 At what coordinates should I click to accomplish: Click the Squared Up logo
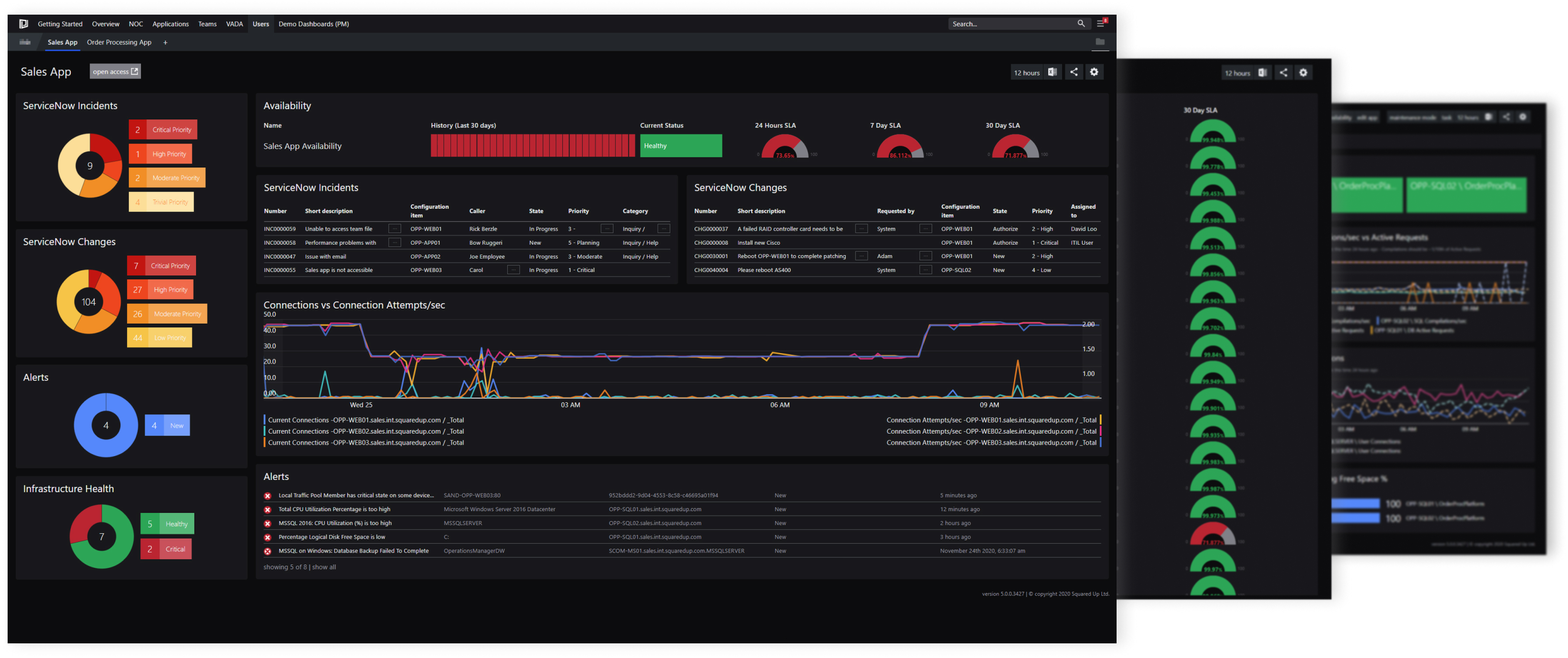[x=23, y=23]
